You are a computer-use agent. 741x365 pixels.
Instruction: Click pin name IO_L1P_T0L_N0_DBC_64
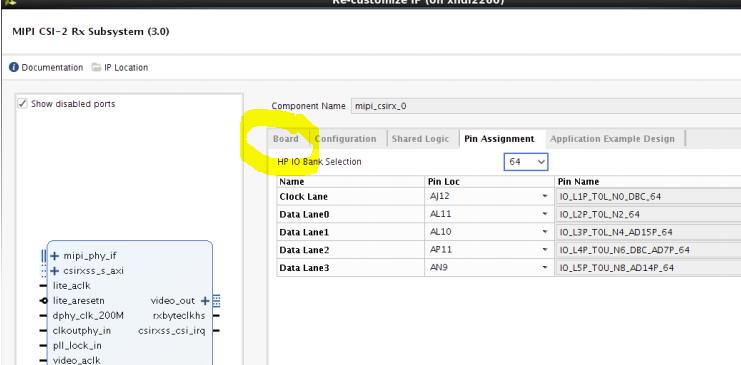click(x=610, y=197)
